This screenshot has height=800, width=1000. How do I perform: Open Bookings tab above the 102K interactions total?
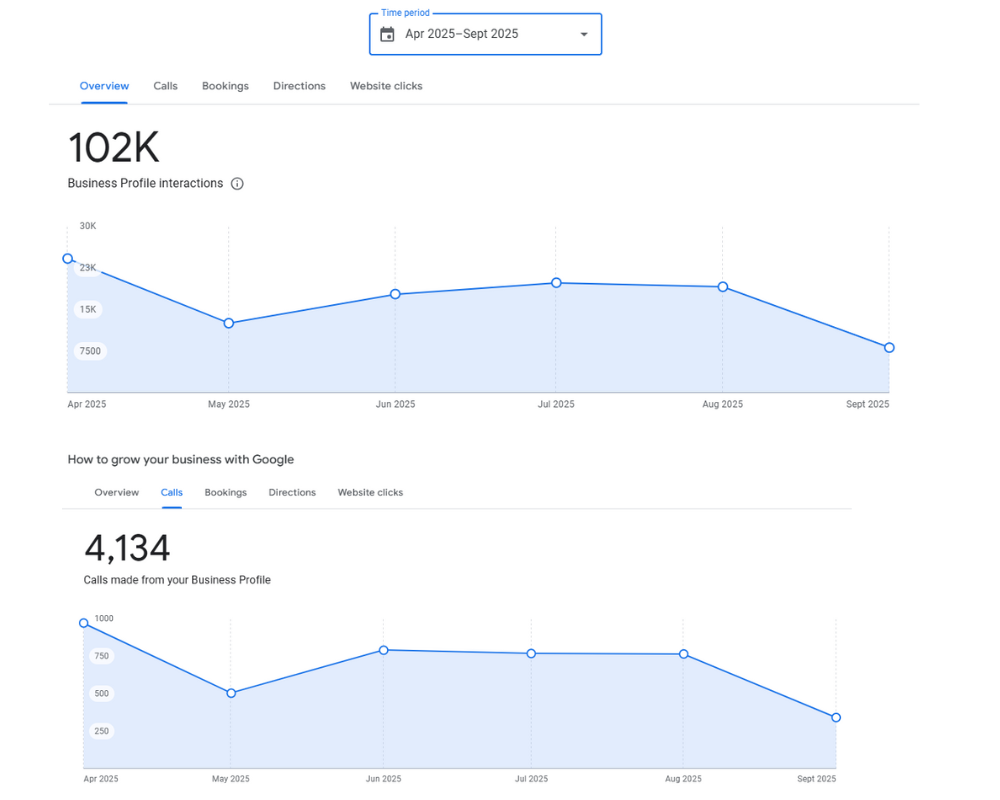coord(225,86)
